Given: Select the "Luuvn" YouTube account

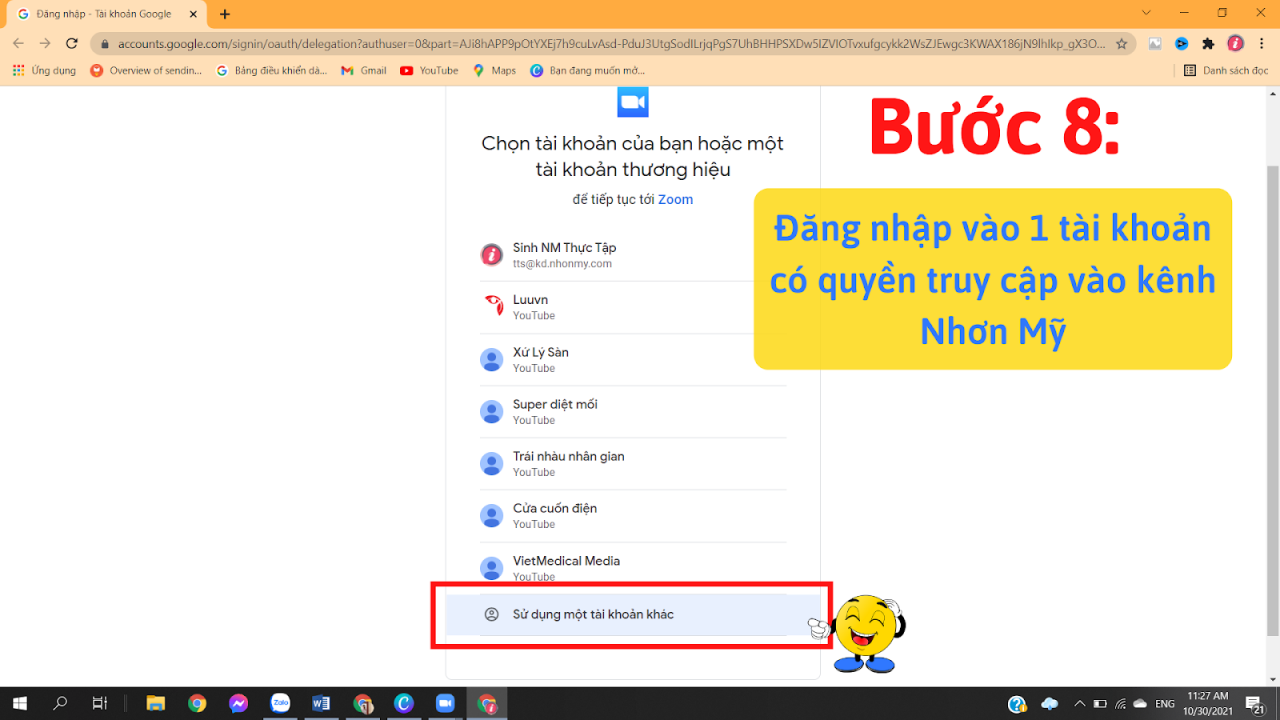Looking at the screenshot, I should coord(530,306).
